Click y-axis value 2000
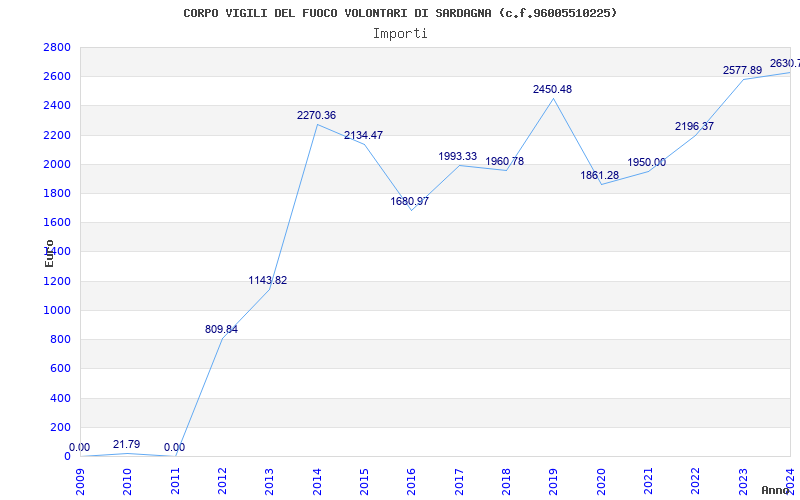 tap(57, 164)
